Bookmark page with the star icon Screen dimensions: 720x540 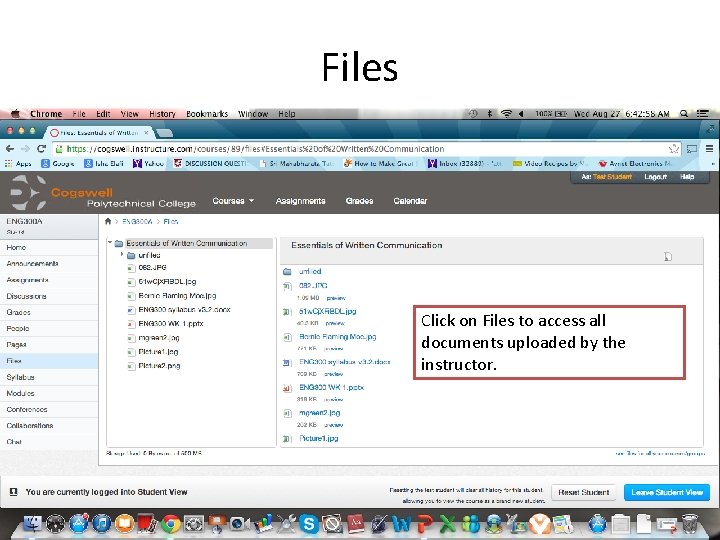[x=674, y=149]
